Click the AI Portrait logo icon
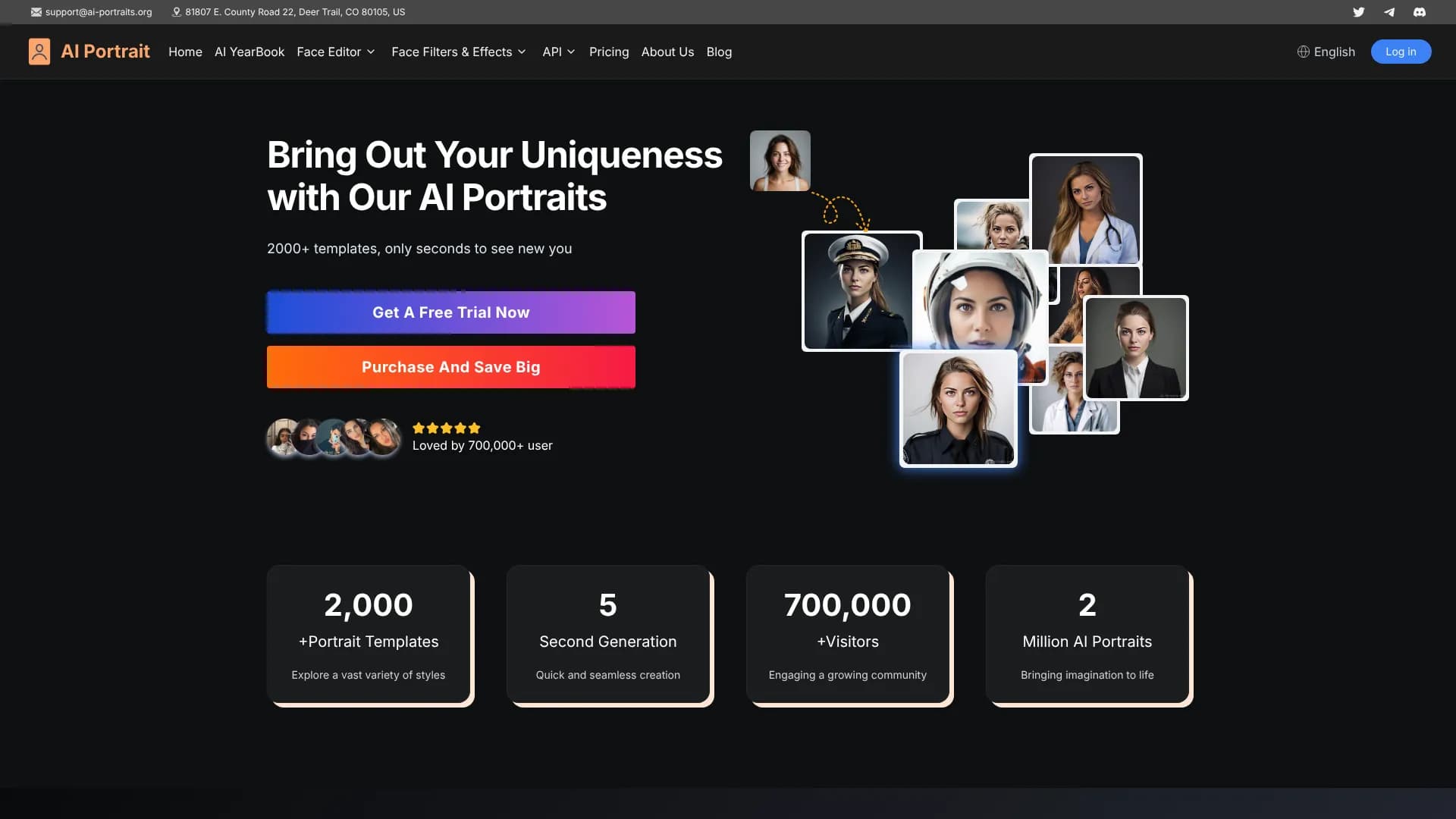1456x819 pixels. (x=39, y=51)
